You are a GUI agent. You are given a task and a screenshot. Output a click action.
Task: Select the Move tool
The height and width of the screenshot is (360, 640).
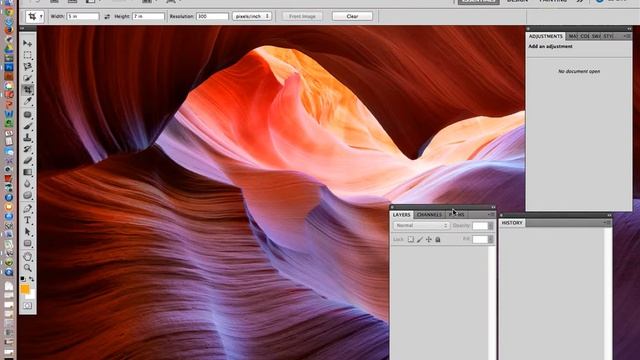click(27, 43)
